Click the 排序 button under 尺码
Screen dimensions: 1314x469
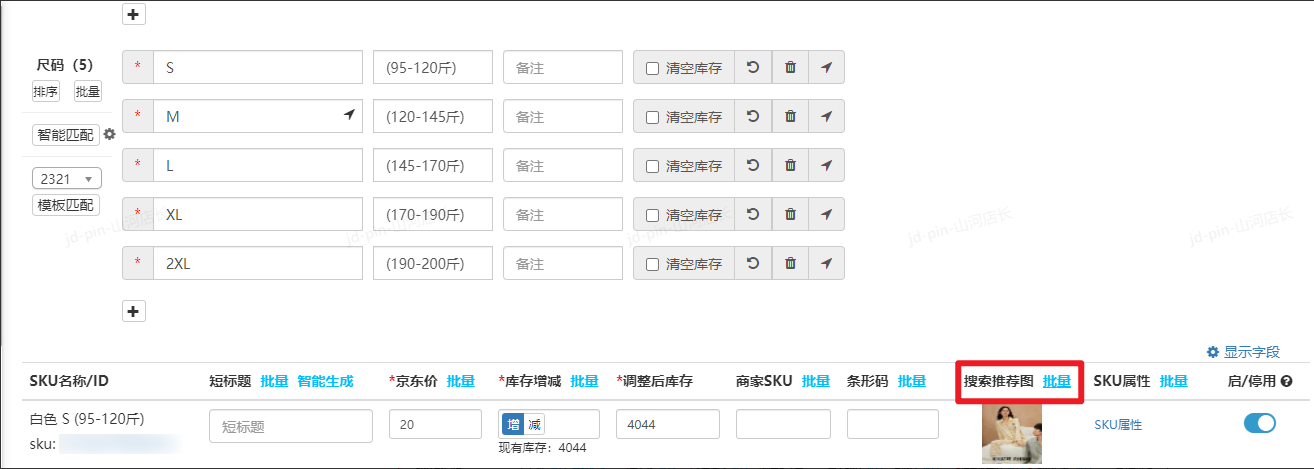(46, 92)
